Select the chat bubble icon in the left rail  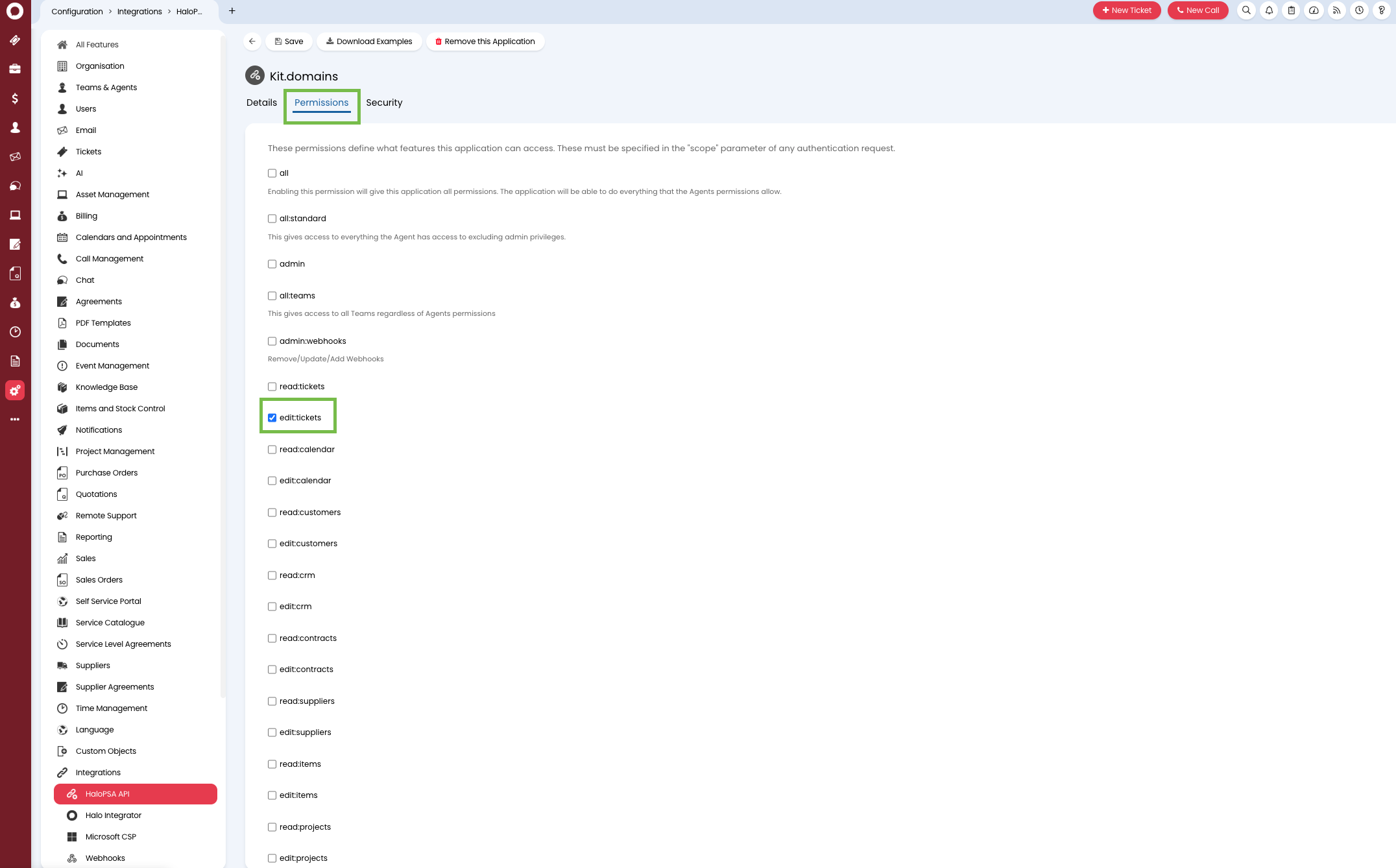(x=15, y=186)
